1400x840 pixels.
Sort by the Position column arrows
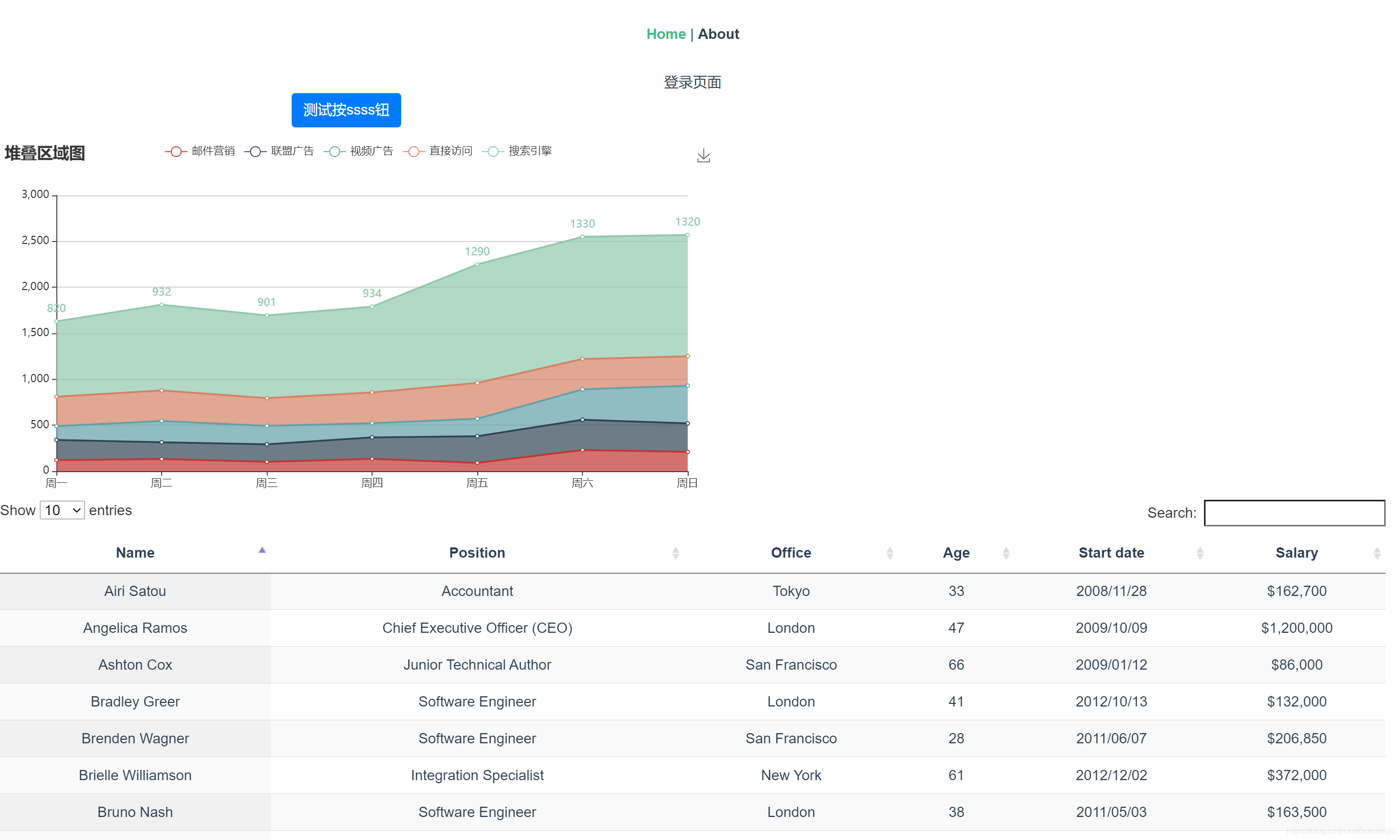pyautogui.click(x=675, y=553)
